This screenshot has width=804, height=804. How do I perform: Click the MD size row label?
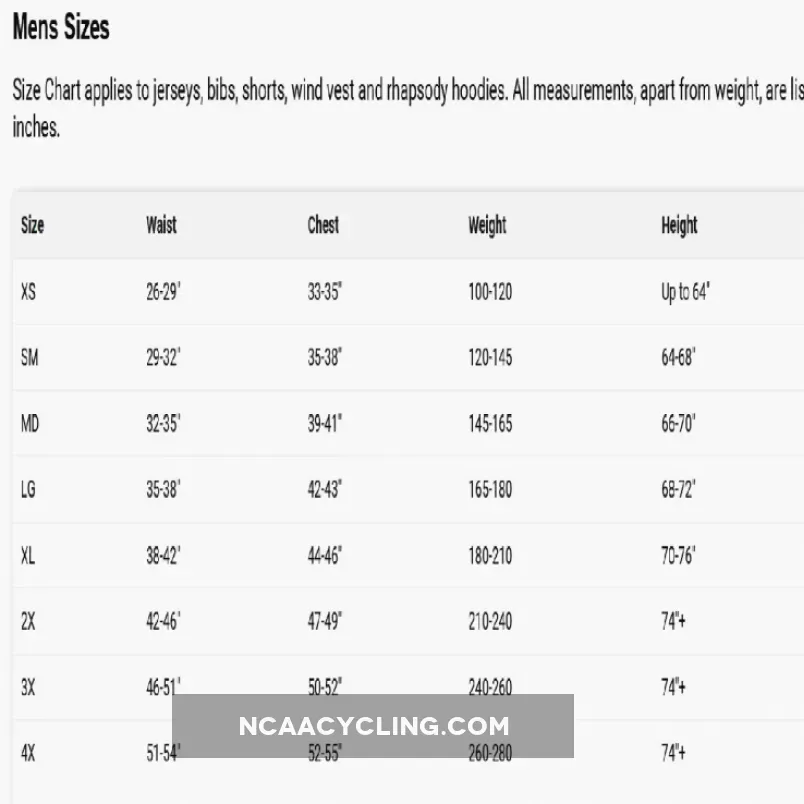(x=30, y=423)
